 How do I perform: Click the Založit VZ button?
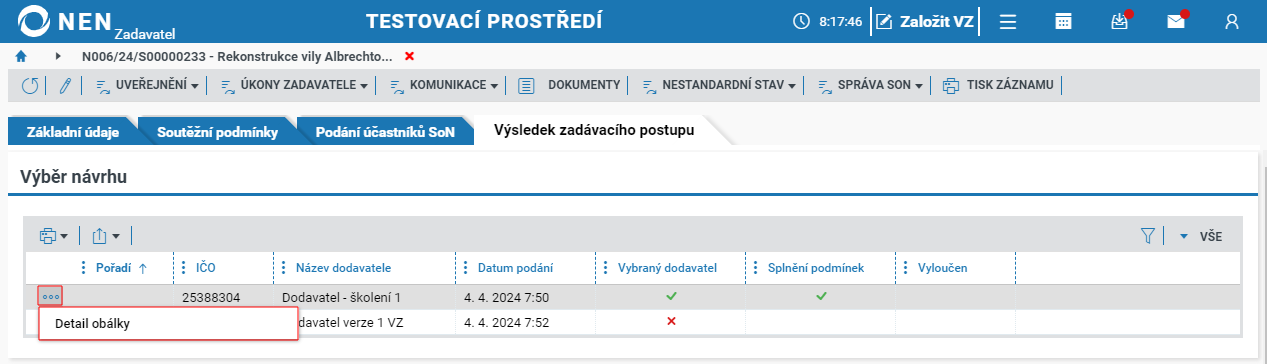pyautogui.click(x=926, y=21)
